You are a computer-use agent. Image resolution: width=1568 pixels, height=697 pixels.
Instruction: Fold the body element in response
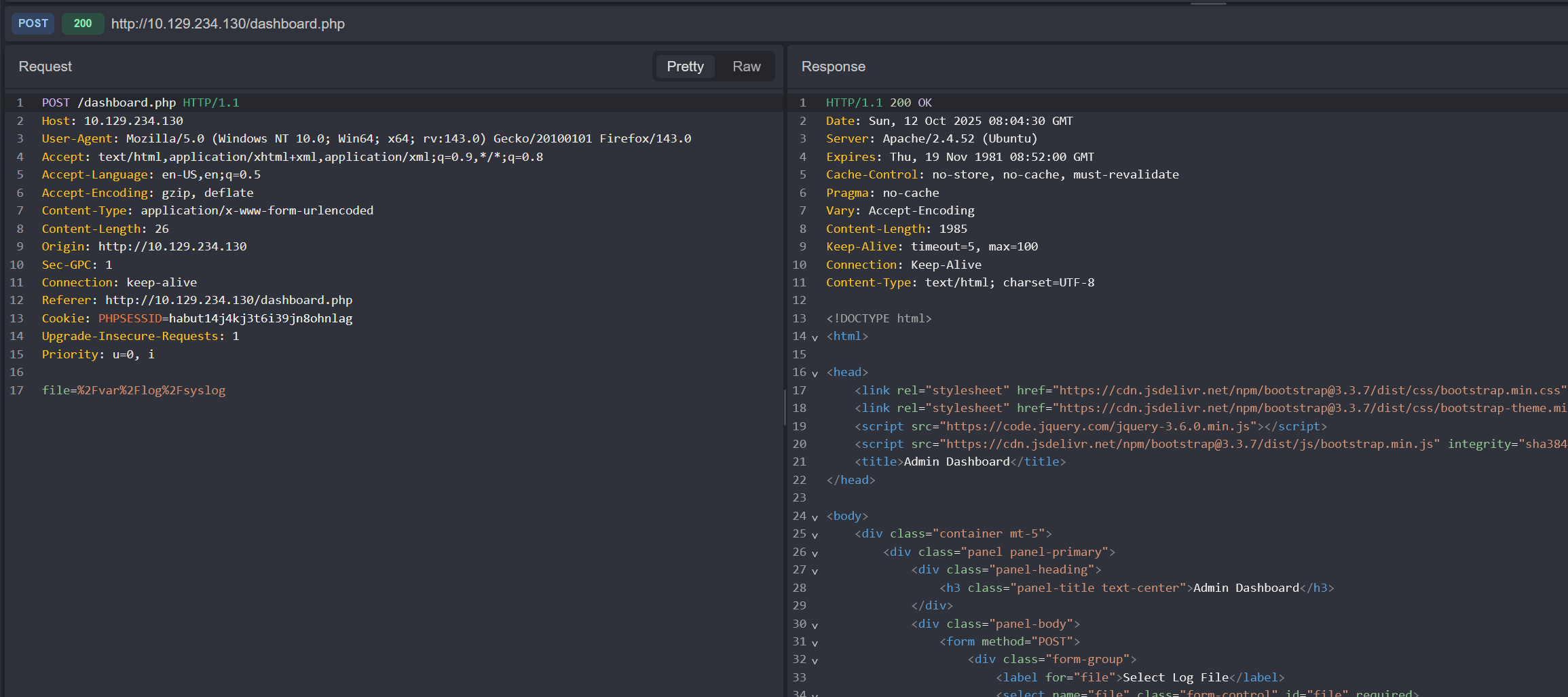[815, 517]
